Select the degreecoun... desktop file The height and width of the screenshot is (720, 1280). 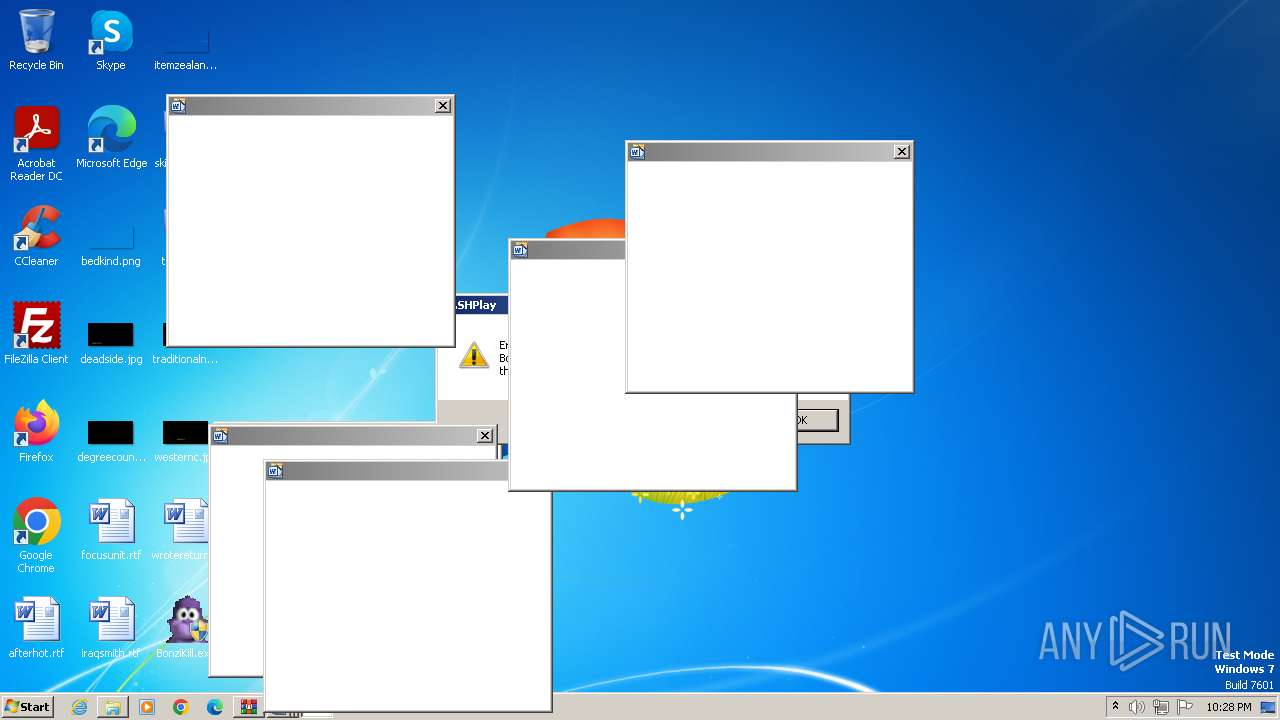(111, 442)
